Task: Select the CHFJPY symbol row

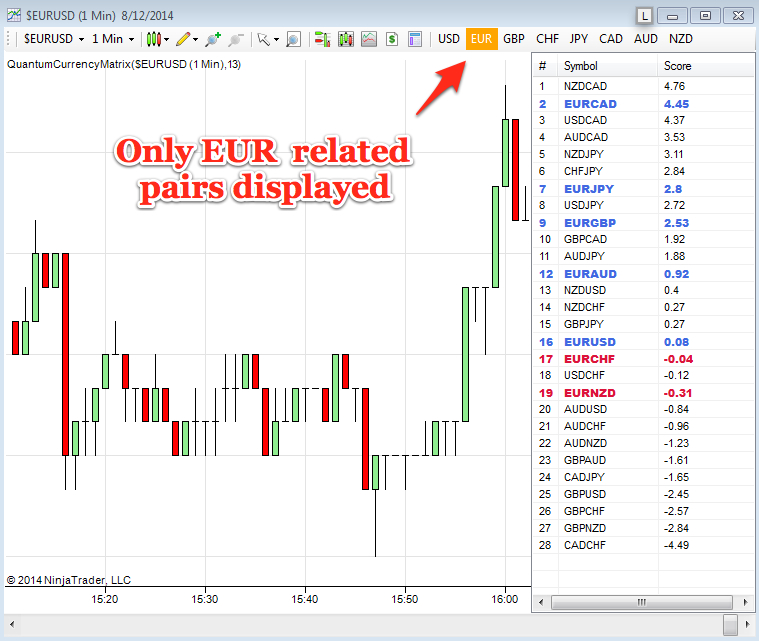Action: click(643, 171)
